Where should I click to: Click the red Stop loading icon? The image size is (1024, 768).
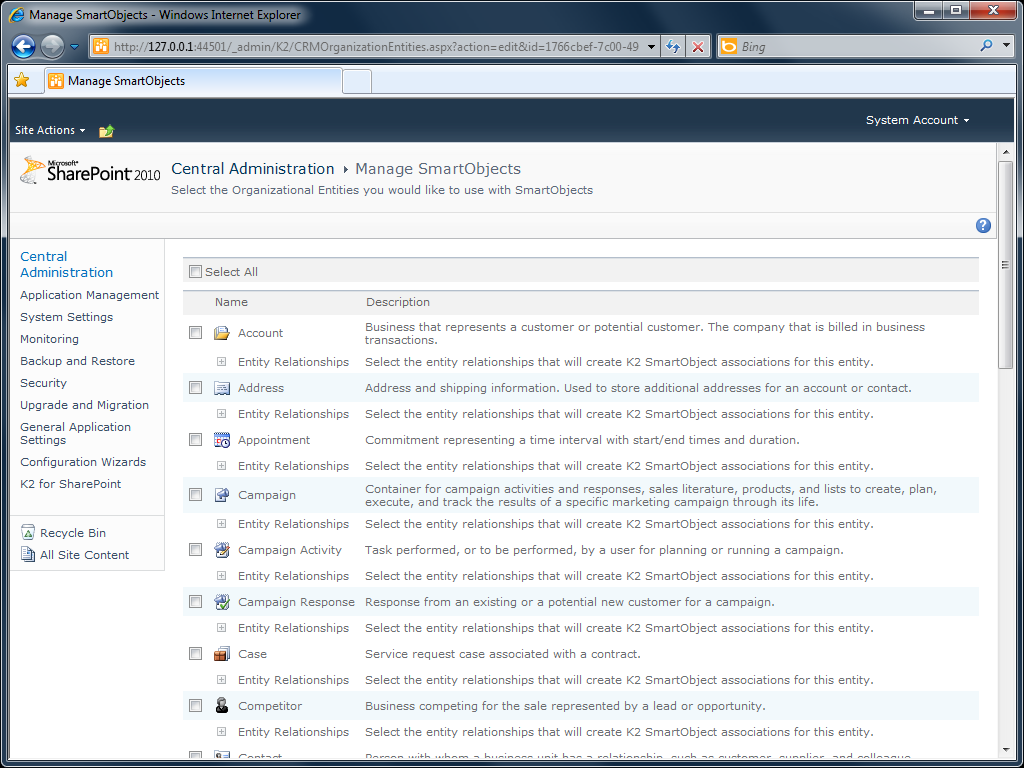[x=698, y=46]
